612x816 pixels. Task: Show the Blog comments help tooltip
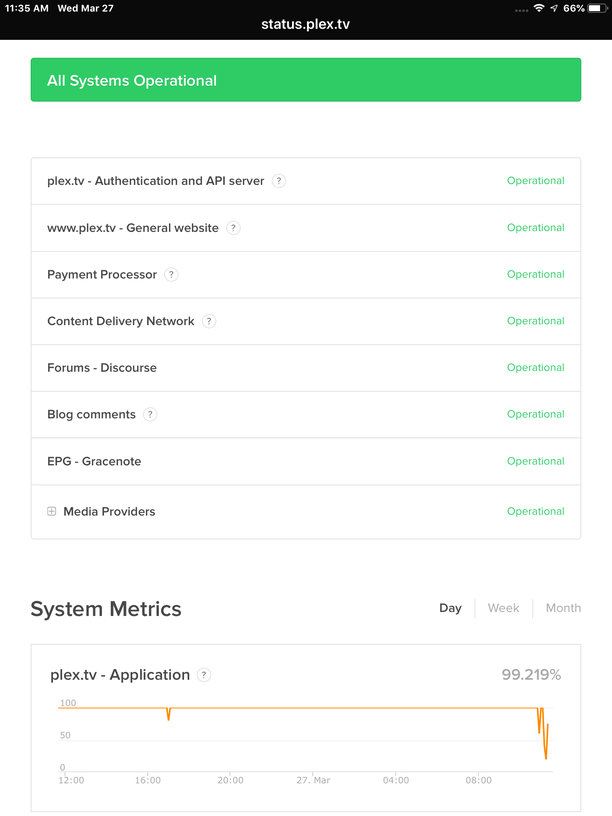click(150, 414)
